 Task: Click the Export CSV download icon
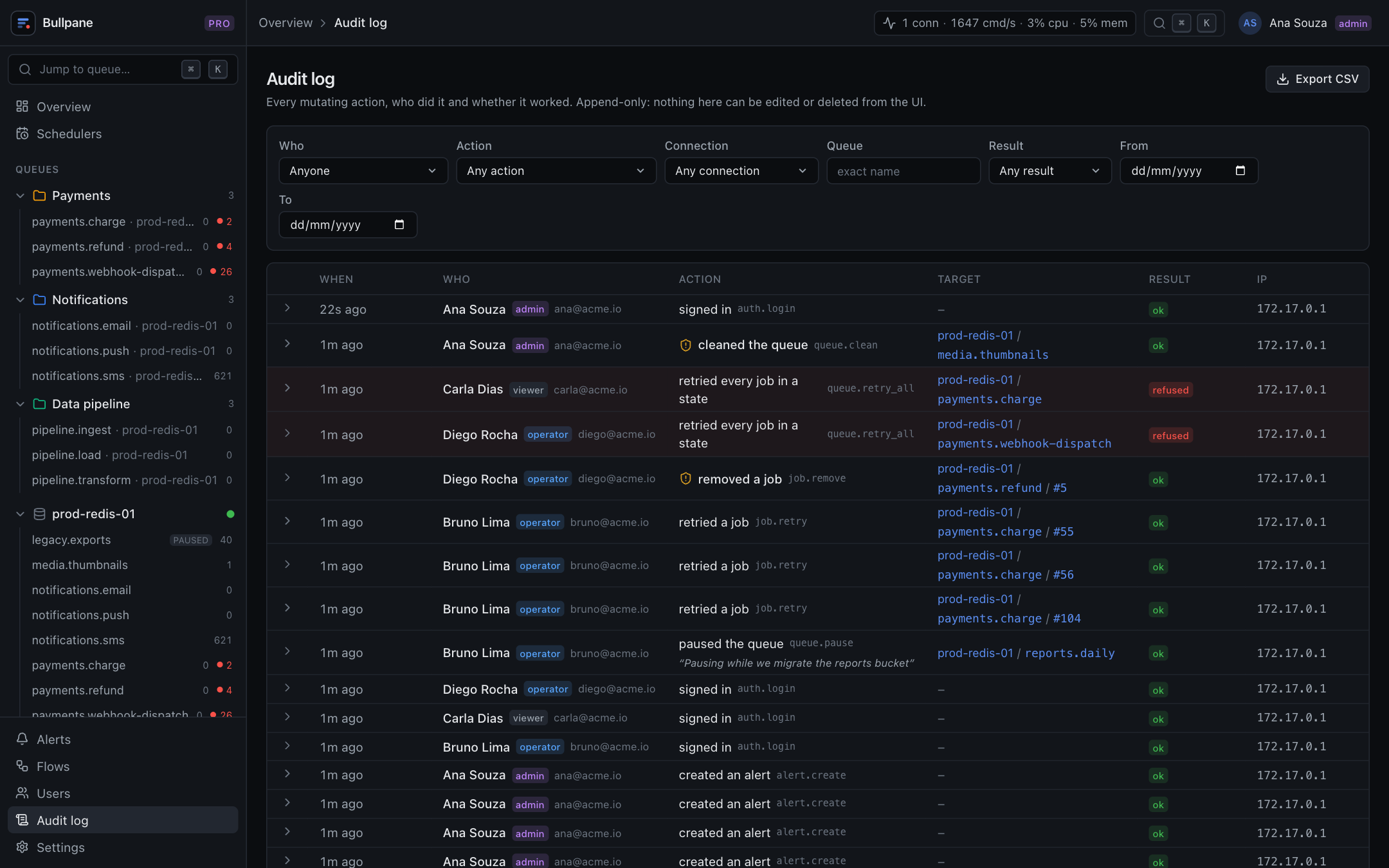click(1282, 79)
